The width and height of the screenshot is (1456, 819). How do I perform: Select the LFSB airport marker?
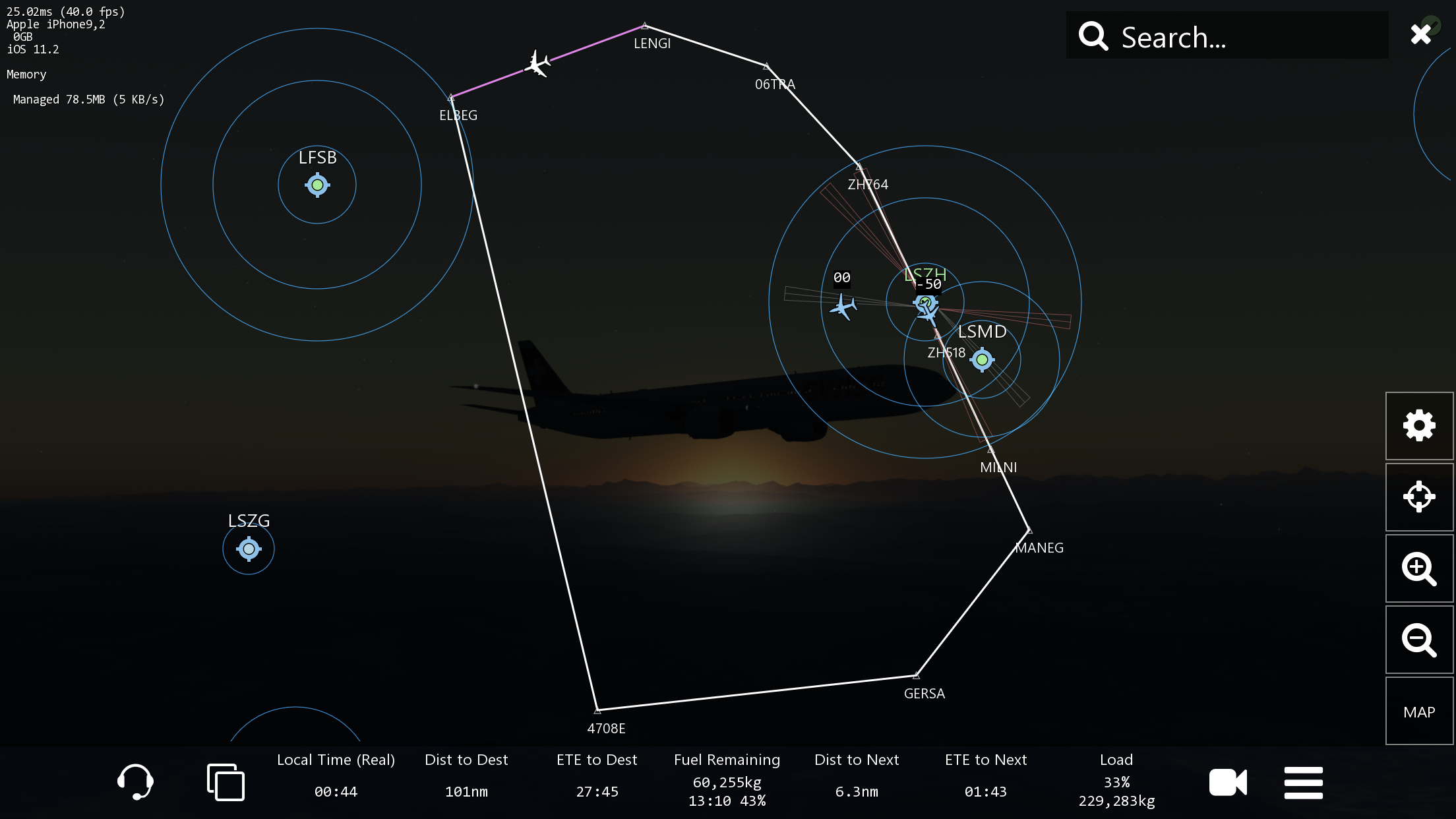317,185
